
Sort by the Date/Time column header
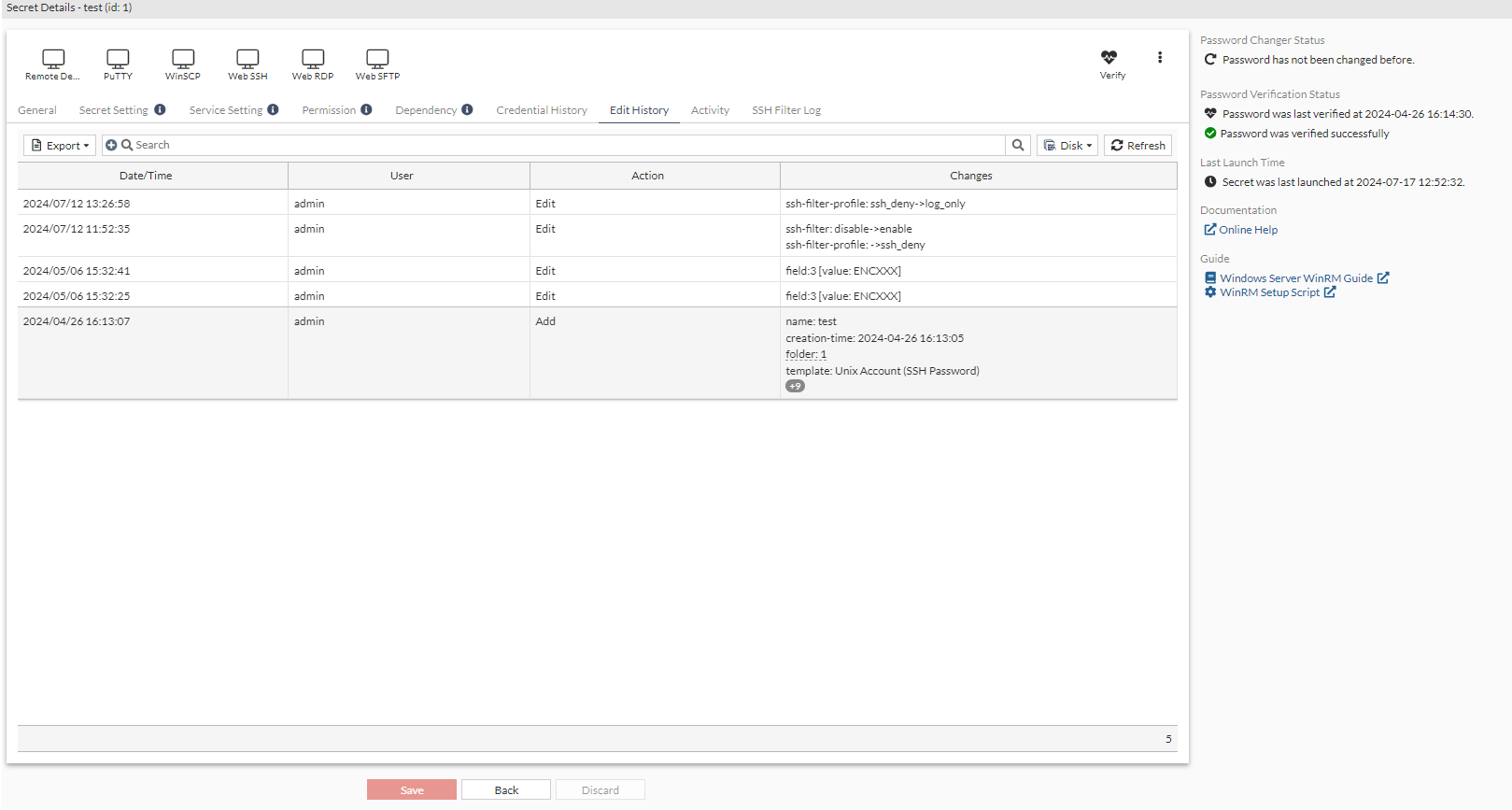tap(153, 176)
